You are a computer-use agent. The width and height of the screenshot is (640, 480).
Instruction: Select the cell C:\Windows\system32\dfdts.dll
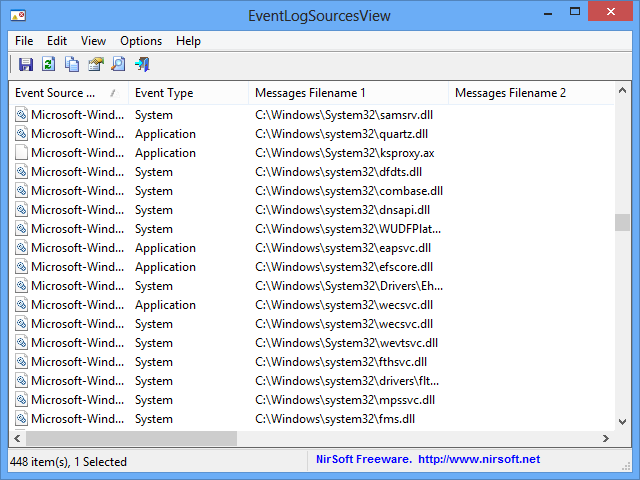pos(338,172)
